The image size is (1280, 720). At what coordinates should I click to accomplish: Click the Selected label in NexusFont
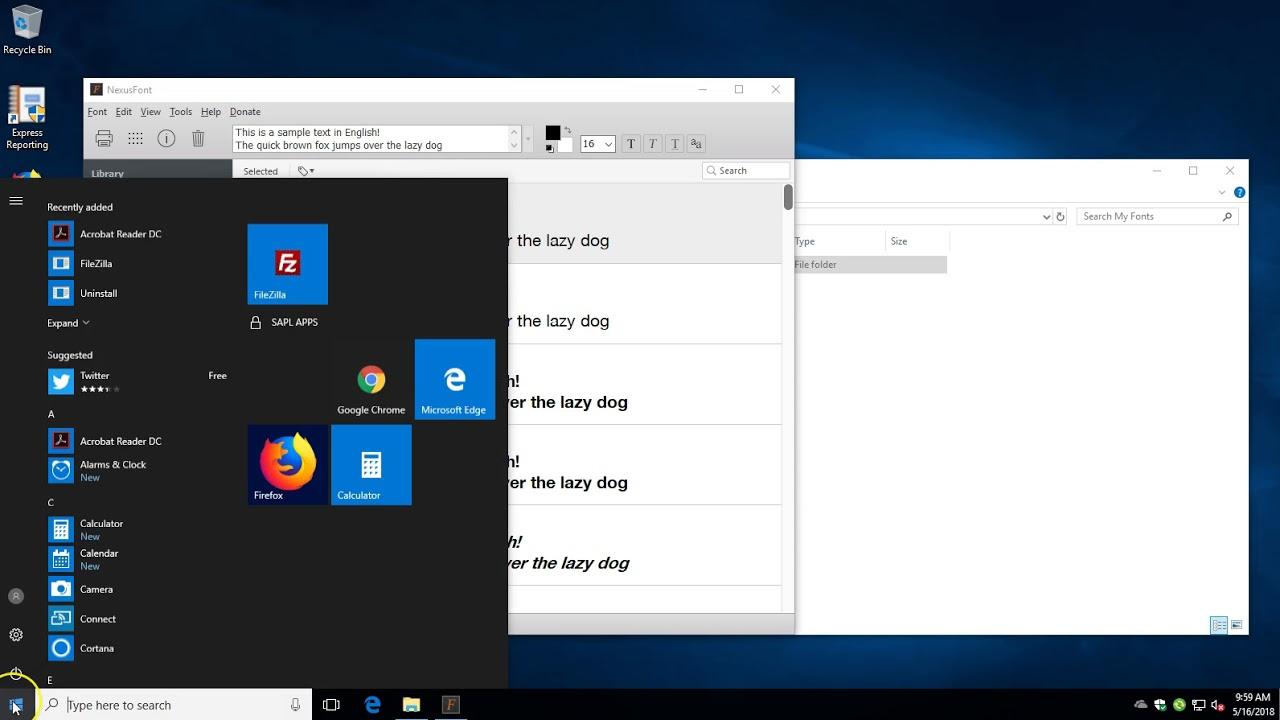260,171
